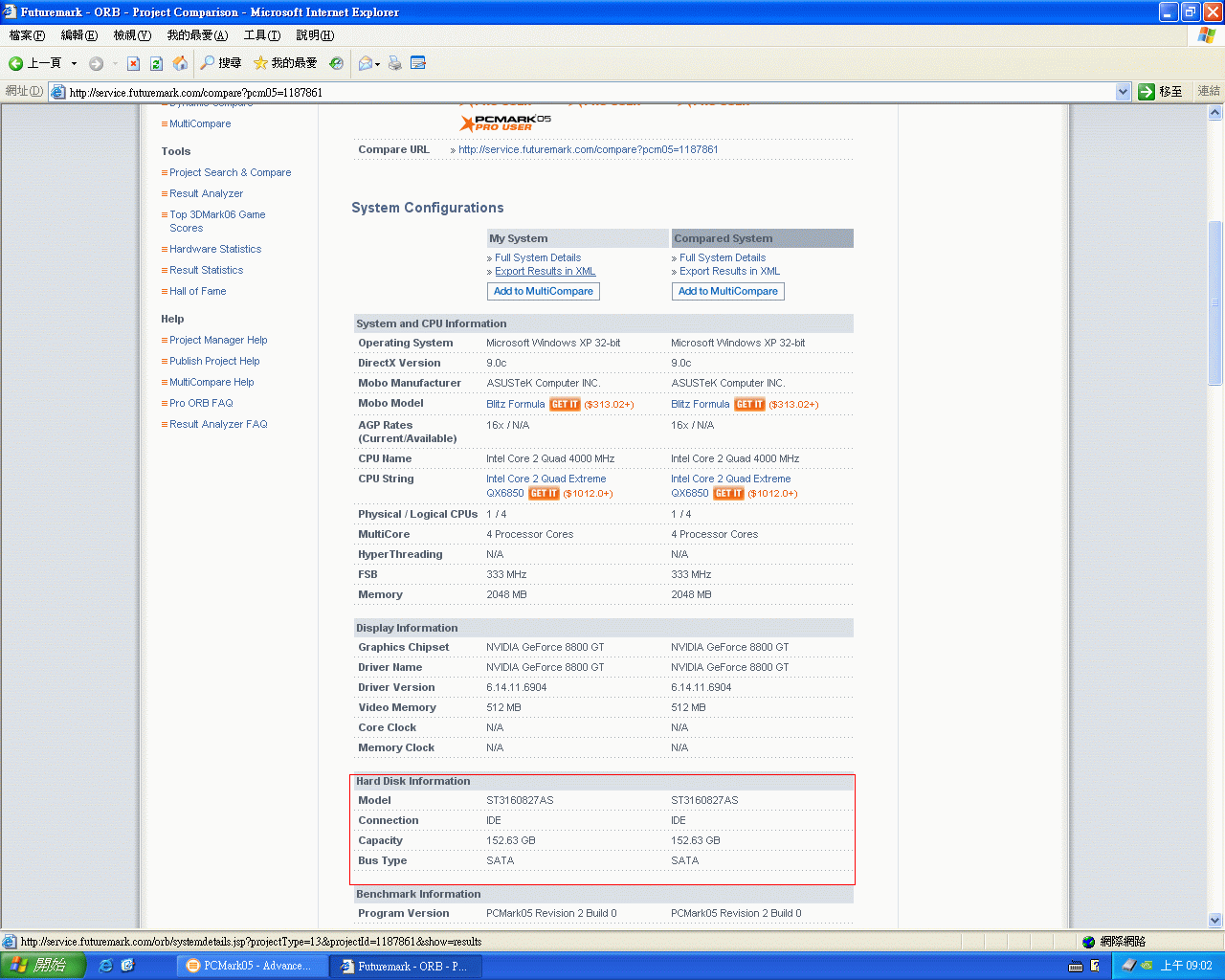
Task: Open the 說明(H) Help menu
Action: [x=315, y=35]
